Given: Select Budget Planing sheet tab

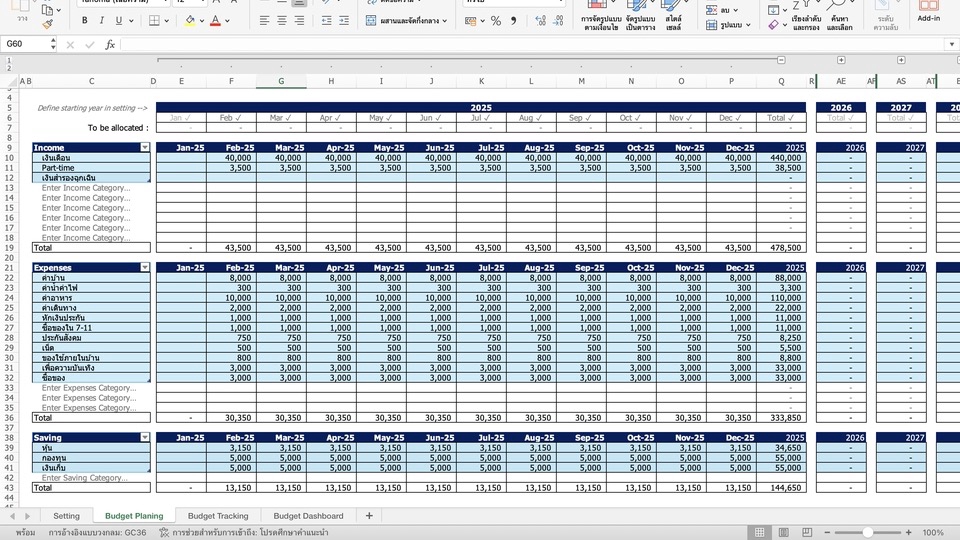Looking at the screenshot, I should click(x=134, y=516).
